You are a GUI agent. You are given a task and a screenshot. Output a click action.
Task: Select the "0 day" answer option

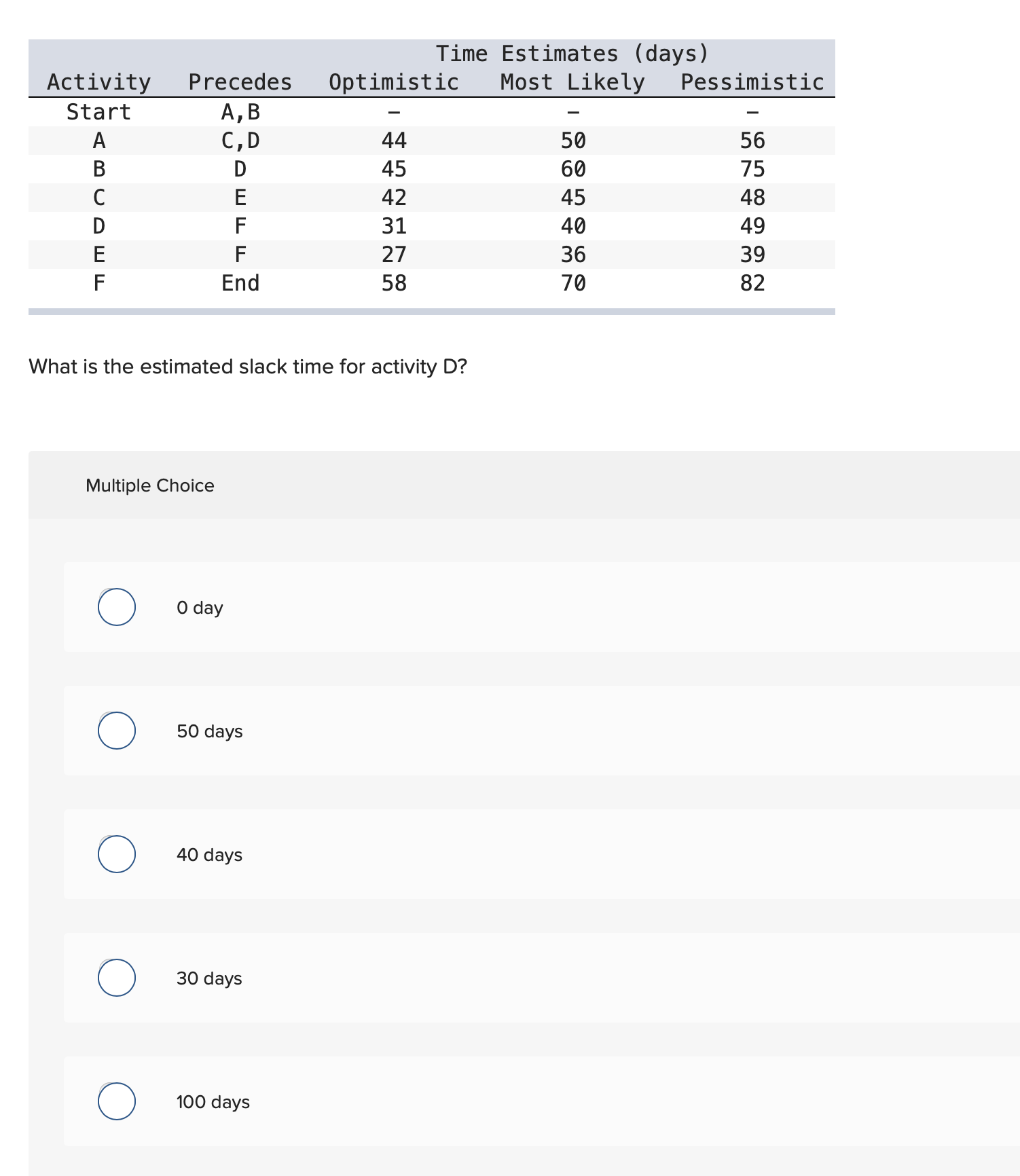116,608
